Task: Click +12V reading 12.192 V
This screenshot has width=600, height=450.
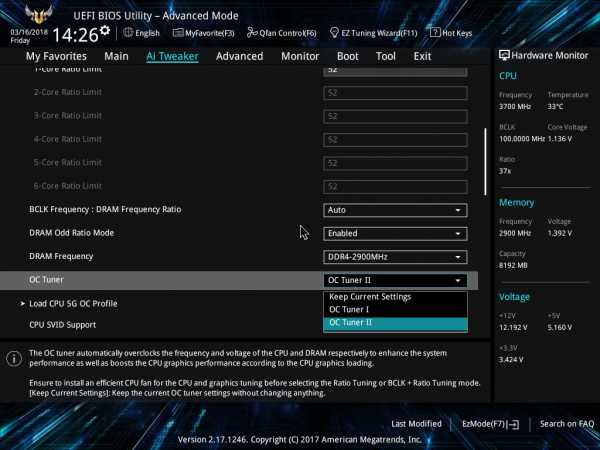Action: coord(513,328)
